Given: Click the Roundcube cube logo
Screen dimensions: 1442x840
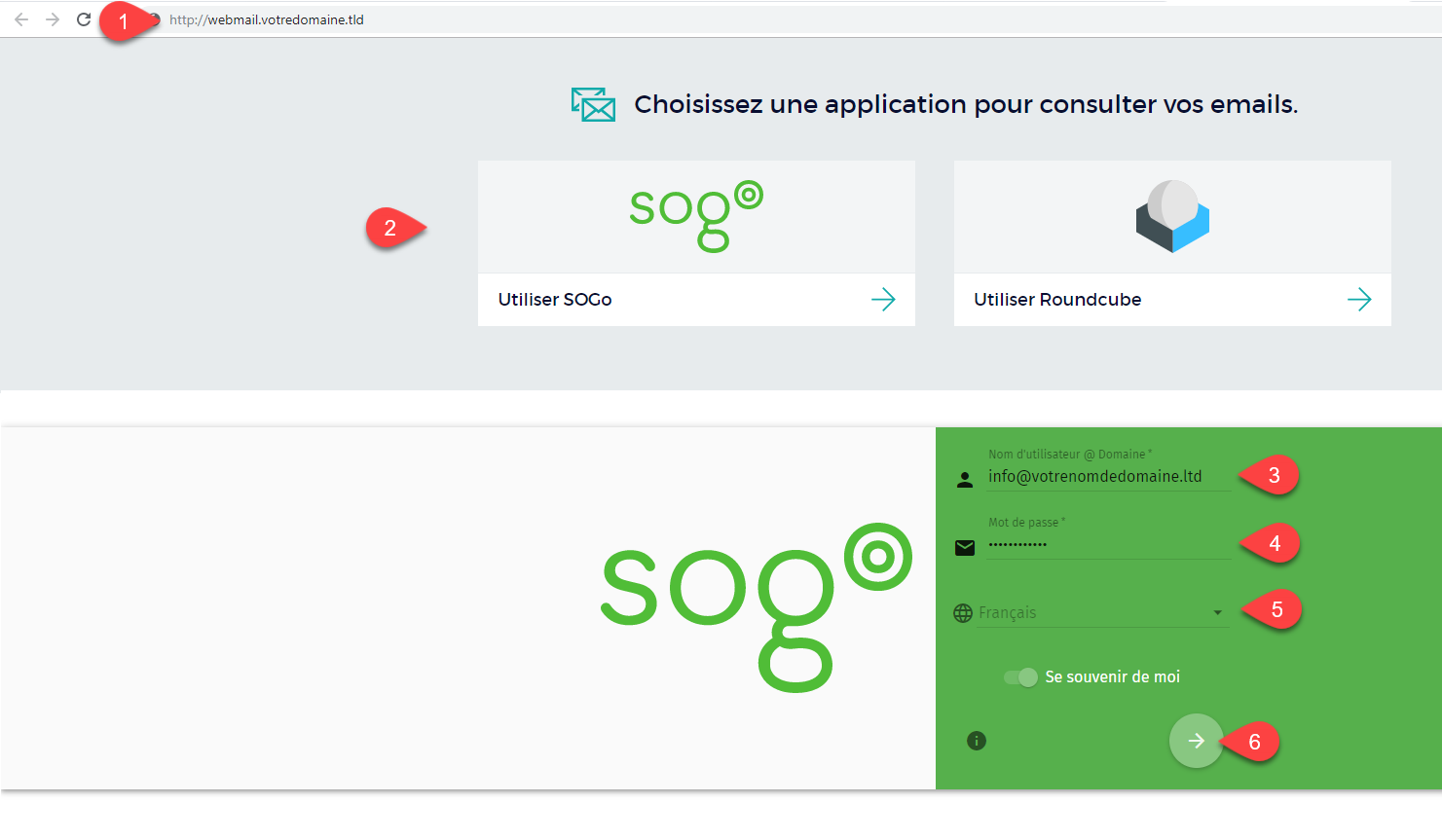Looking at the screenshot, I should pyautogui.click(x=1172, y=216).
